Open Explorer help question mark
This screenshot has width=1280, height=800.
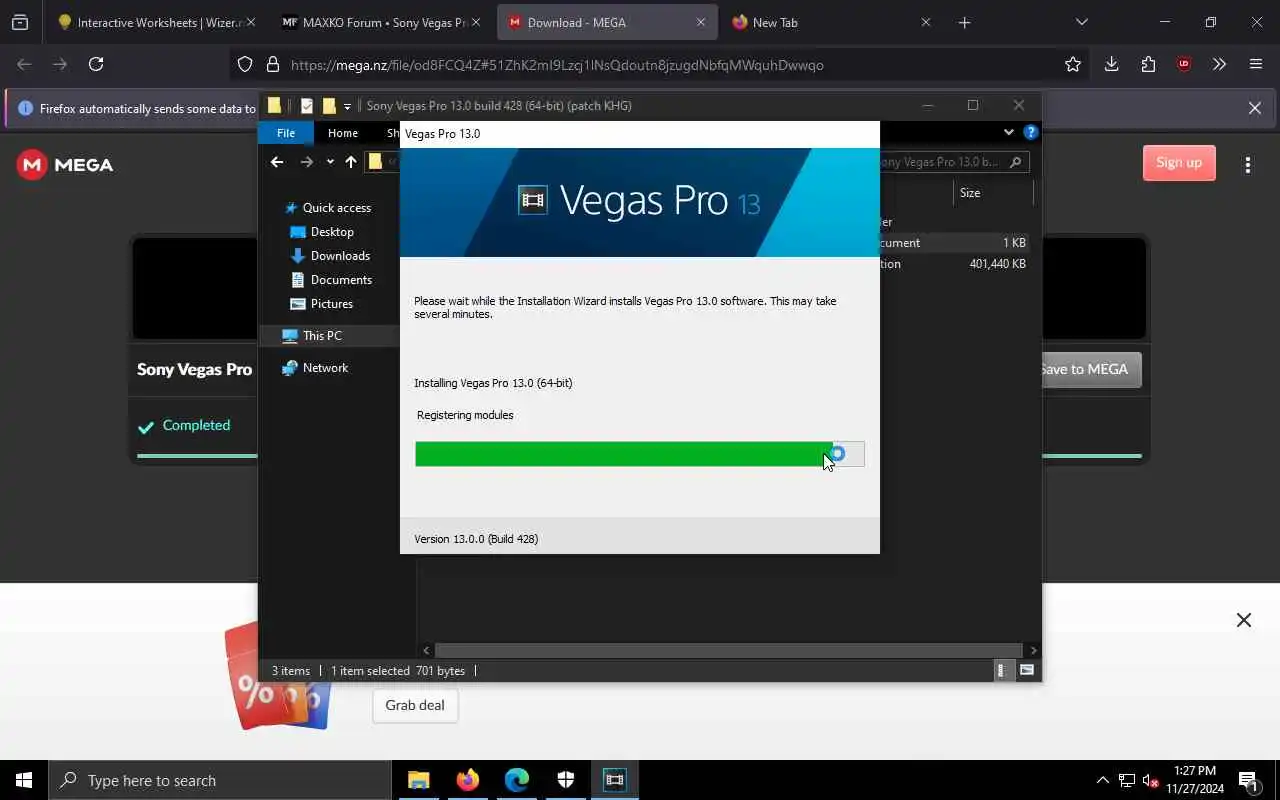[x=1031, y=132]
